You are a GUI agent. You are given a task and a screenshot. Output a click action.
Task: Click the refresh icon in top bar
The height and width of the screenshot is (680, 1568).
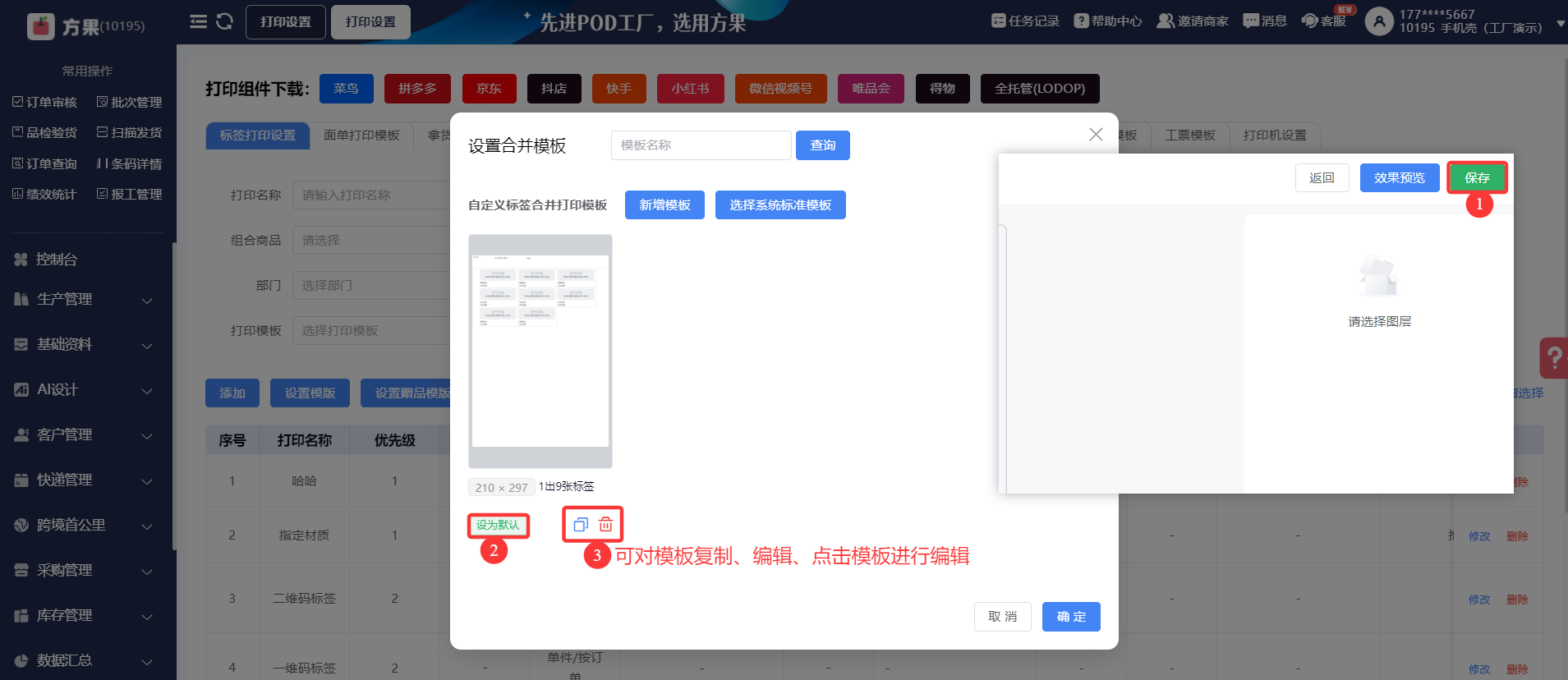tap(224, 21)
